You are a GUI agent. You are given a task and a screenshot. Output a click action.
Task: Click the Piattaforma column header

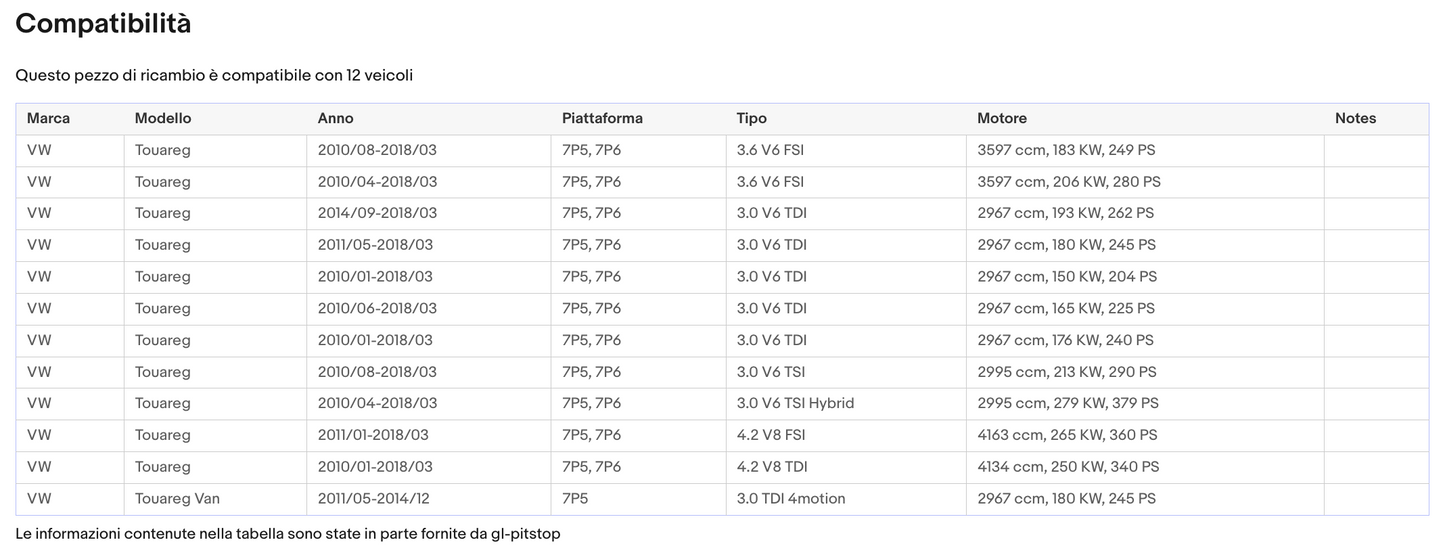tap(602, 118)
